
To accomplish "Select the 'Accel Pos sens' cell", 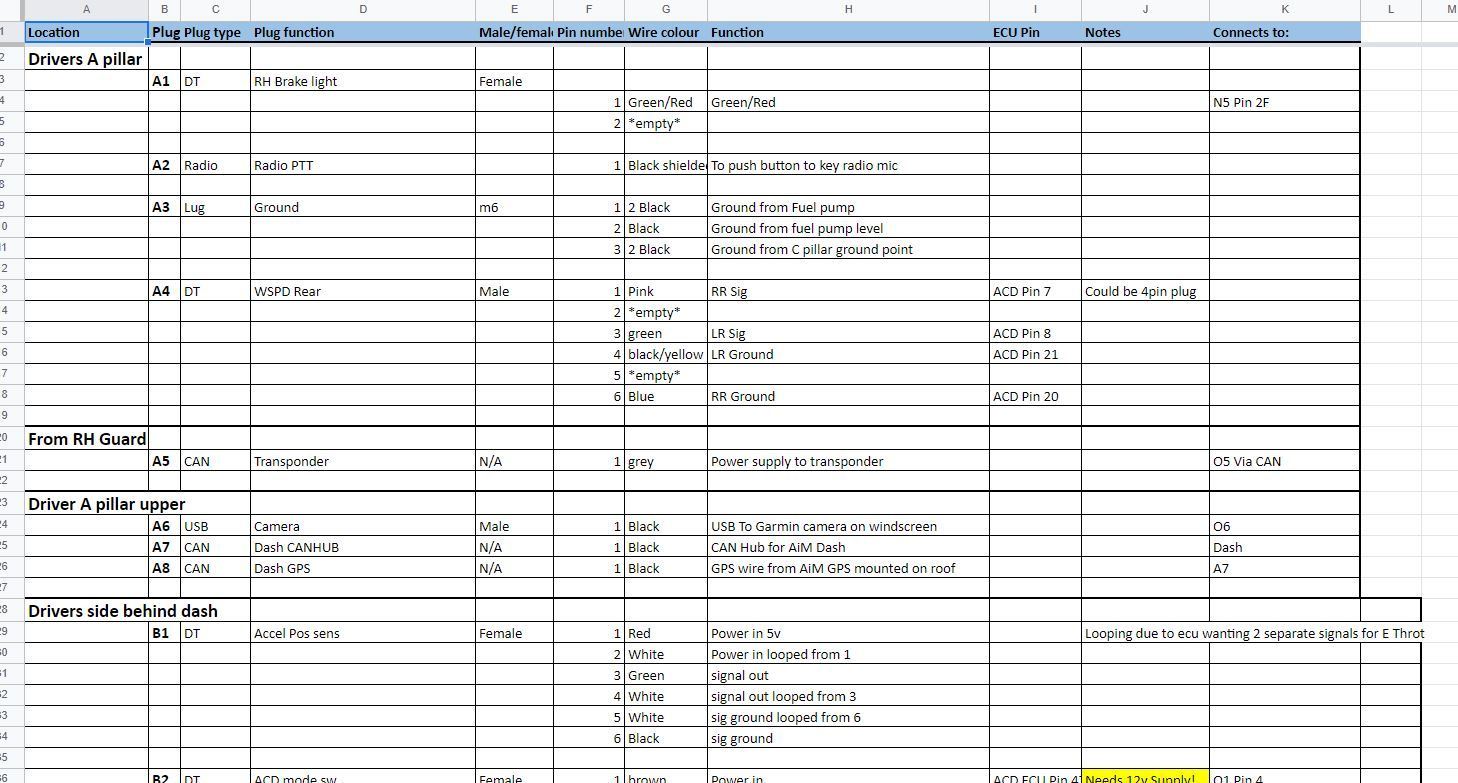I will [362, 633].
